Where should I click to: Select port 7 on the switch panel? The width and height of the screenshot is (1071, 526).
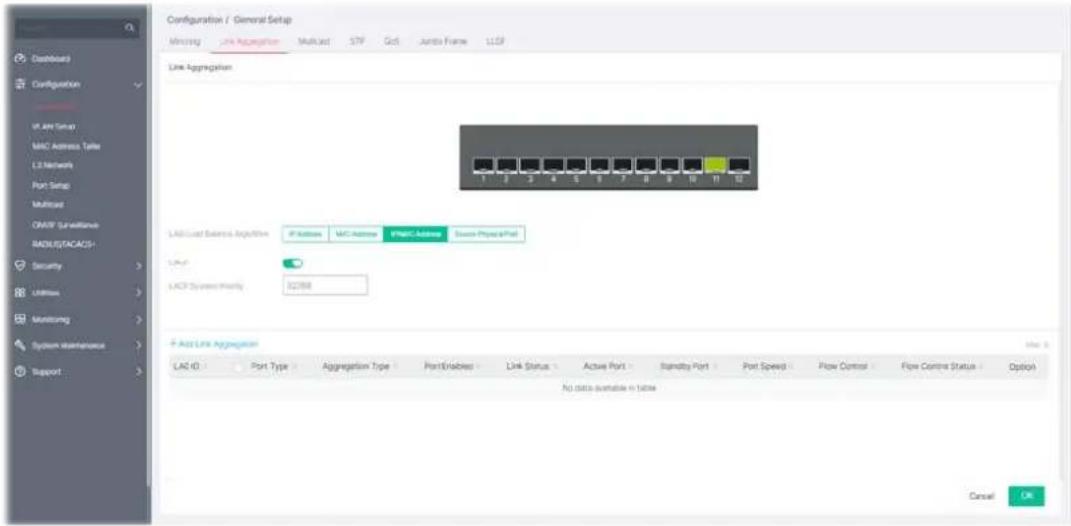coord(623,166)
